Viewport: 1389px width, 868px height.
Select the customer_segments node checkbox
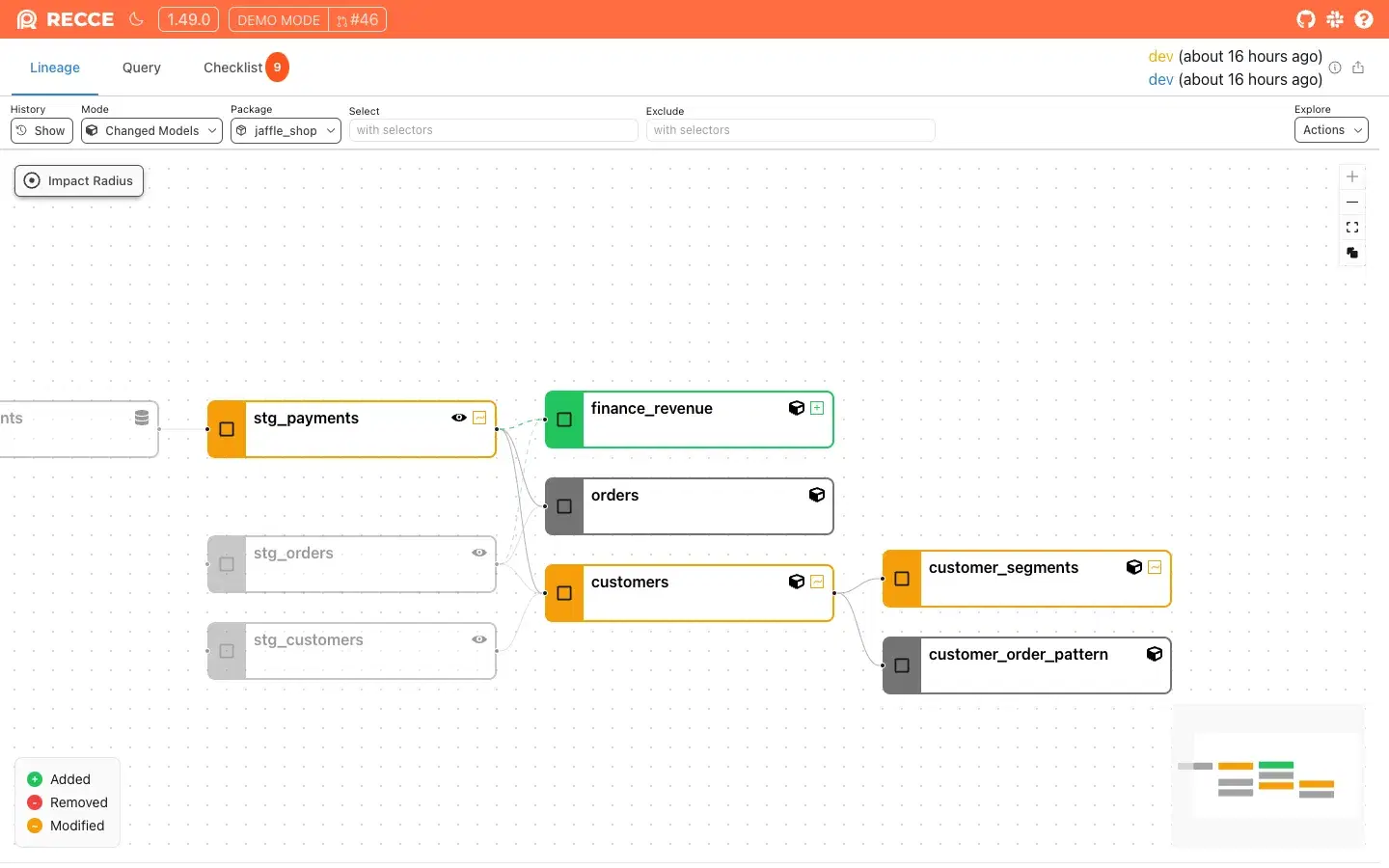coord(902,579)
